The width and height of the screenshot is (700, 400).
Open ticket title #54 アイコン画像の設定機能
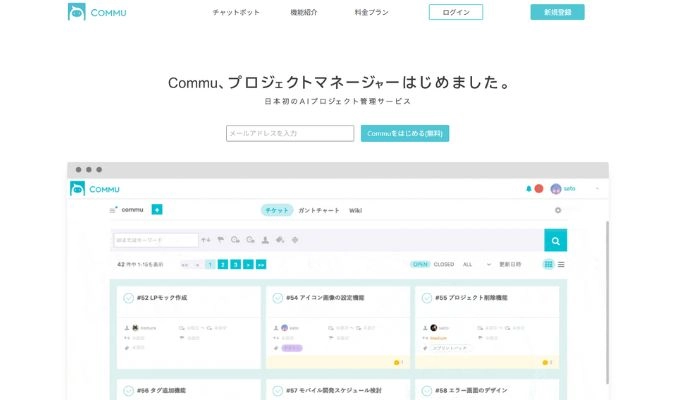[325, 298]
